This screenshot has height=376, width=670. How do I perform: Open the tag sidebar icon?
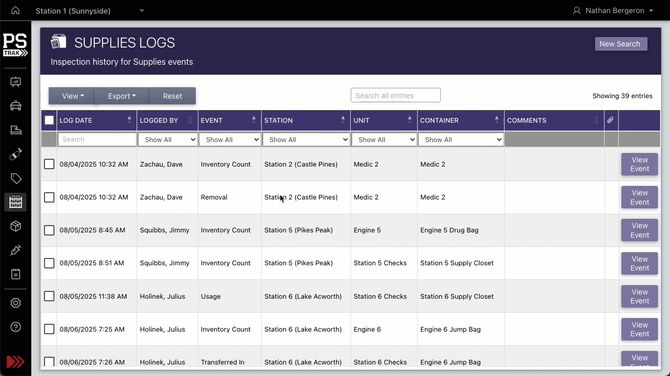click(16, 178)
